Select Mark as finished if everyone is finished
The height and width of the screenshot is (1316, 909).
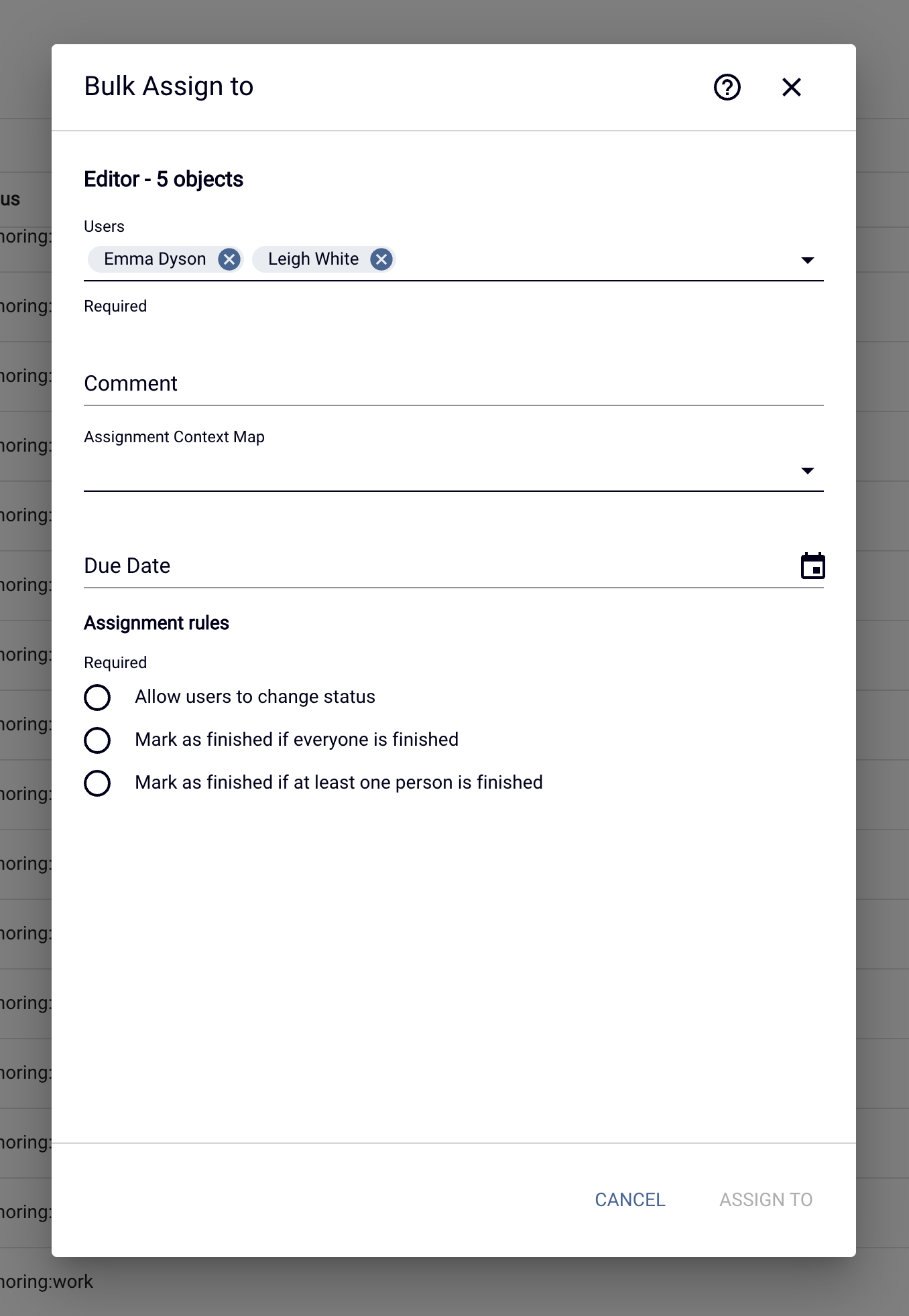[97, 740]
